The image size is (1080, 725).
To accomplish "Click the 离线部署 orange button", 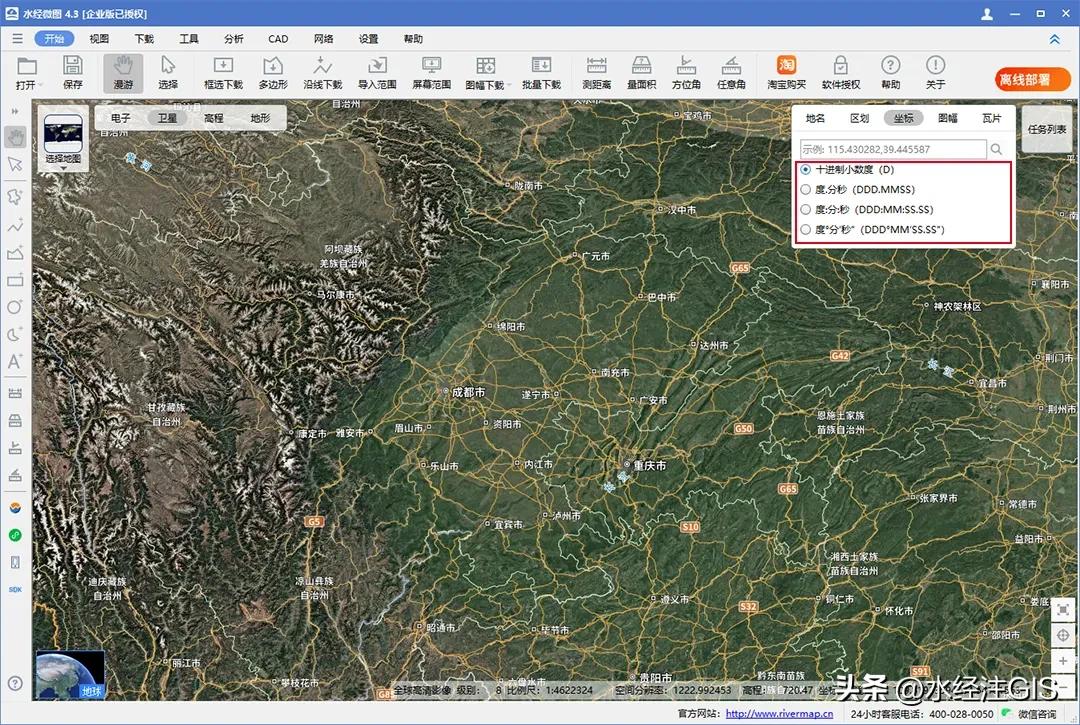I will click(1032, 80).
